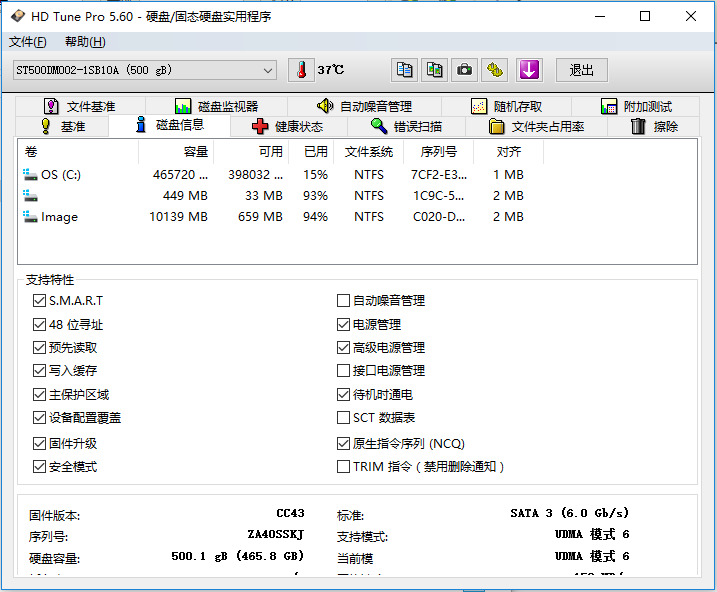Click the 文件系统 column header
This screenshot has height=592, width=717.
pos(369,152)
